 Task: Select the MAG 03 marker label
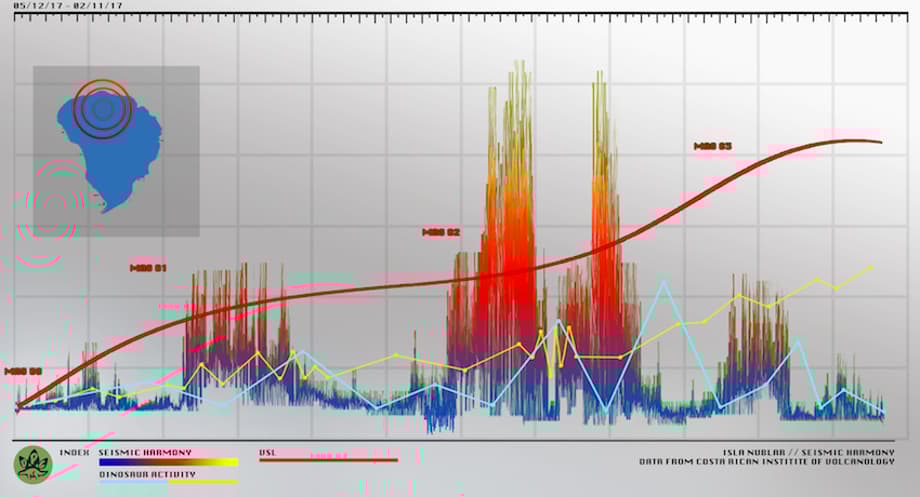[x=713, y=147]
